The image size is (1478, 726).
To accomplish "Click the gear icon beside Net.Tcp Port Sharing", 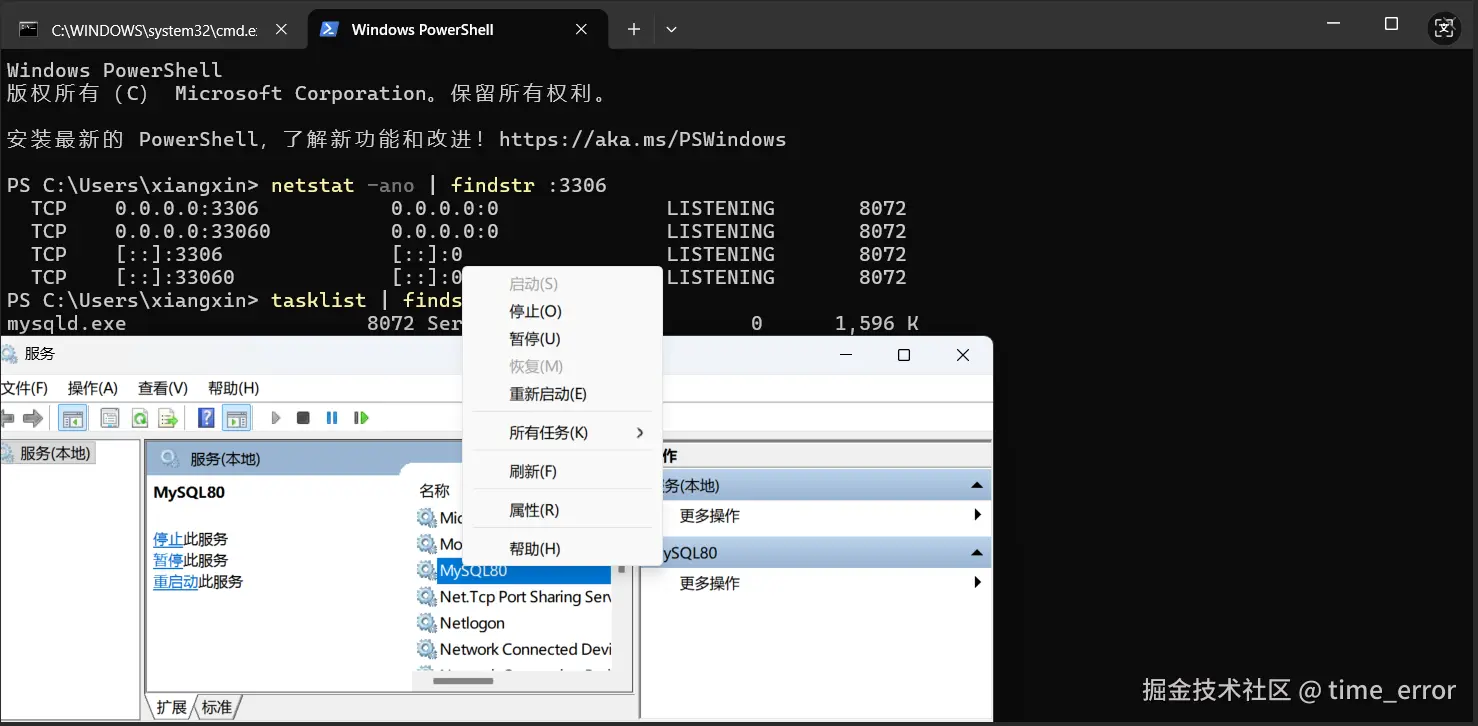I will [427, 597].
